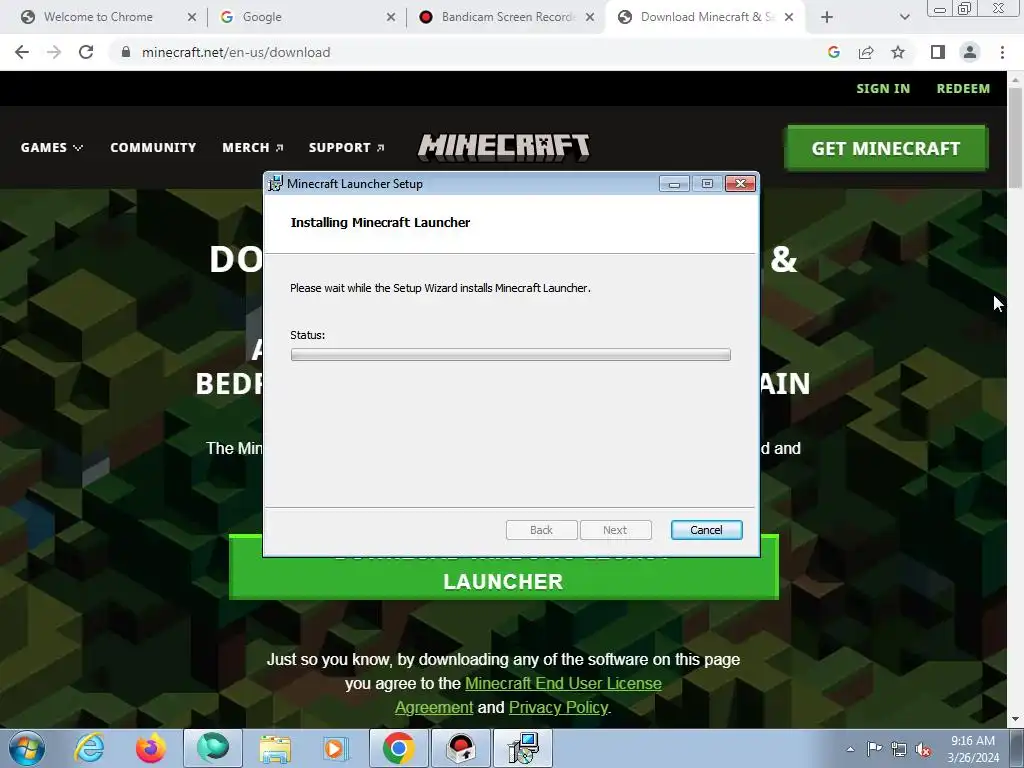1024x768 pixels.
Task: Click the Chrome forward arrow
Action: tap(54, 52)
